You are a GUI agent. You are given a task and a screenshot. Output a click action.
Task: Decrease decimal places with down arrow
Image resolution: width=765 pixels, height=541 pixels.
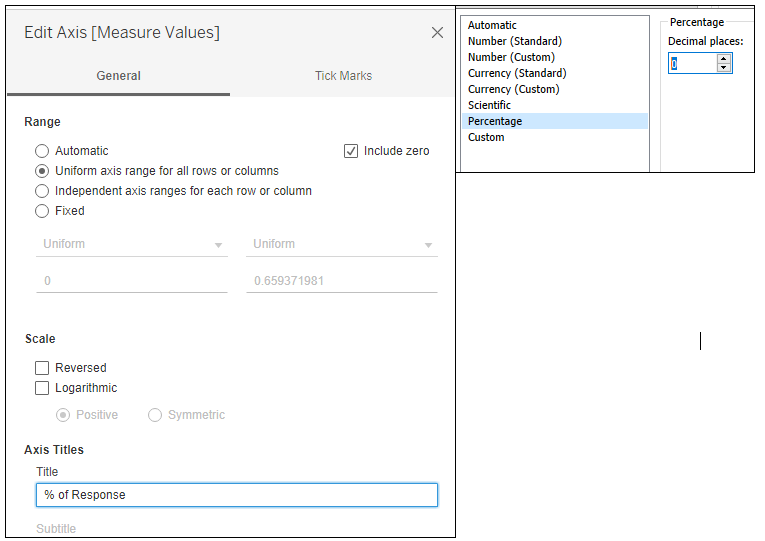[724, 68]
